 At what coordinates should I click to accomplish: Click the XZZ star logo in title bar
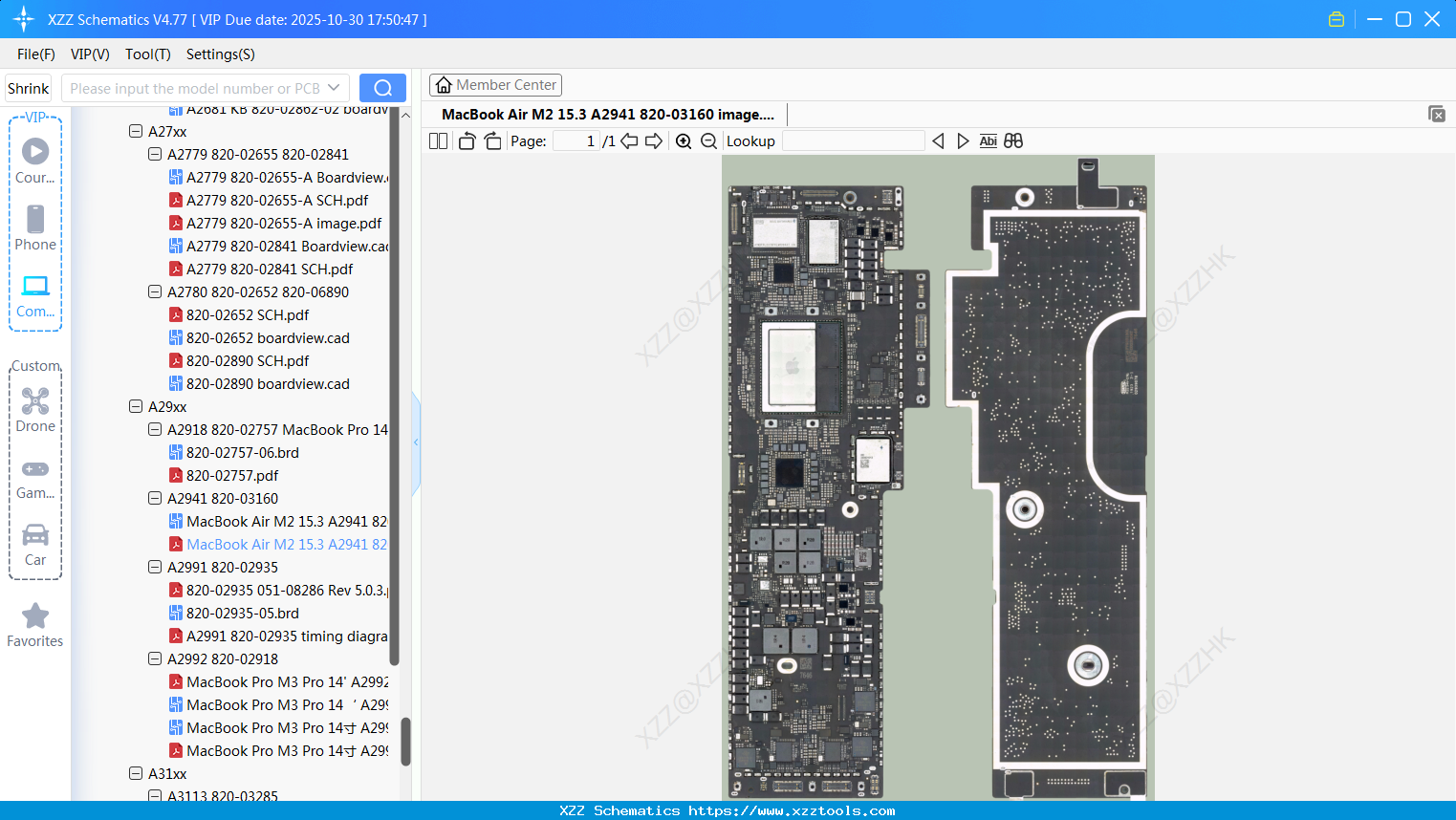24,19
